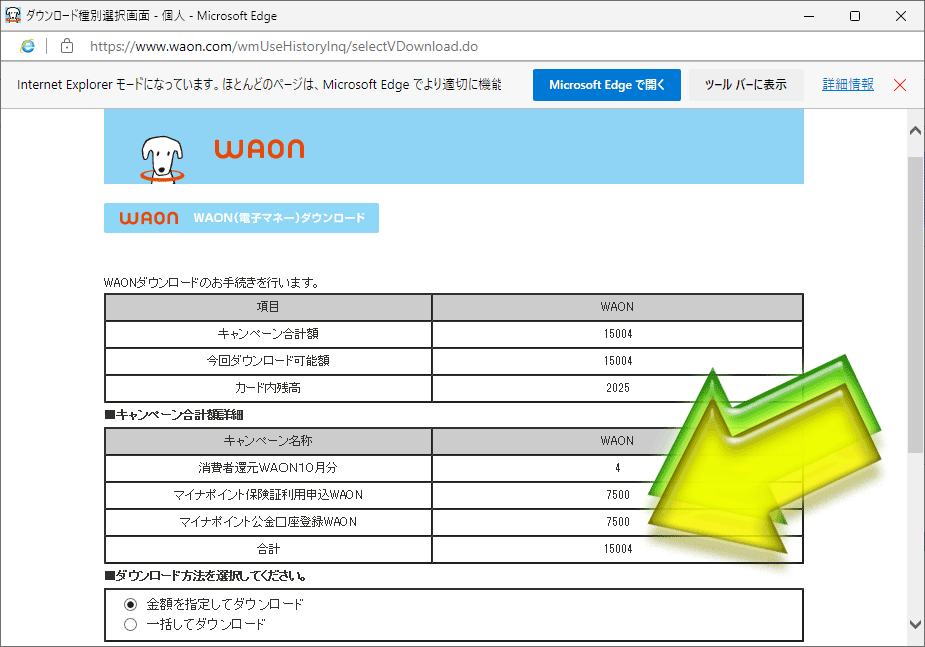925x647 pixels.
Task: Click the scroll down arrow
Action: pos(916,624)
